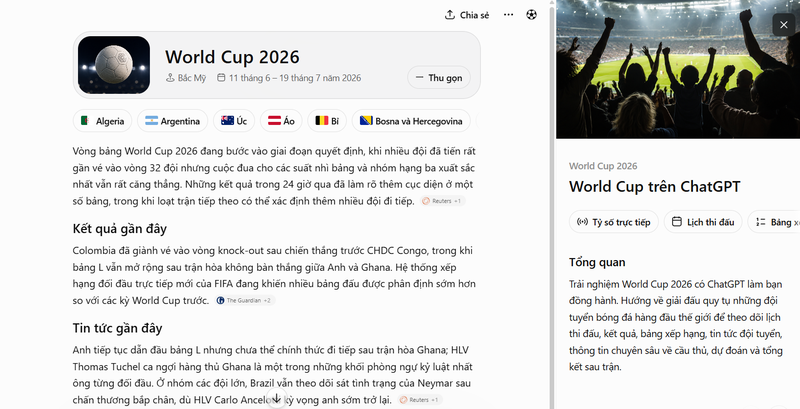The height and width of the screenshot is (409, 800).
Task: Click the scroll-down arrow button
Action: tap(276, 399)
